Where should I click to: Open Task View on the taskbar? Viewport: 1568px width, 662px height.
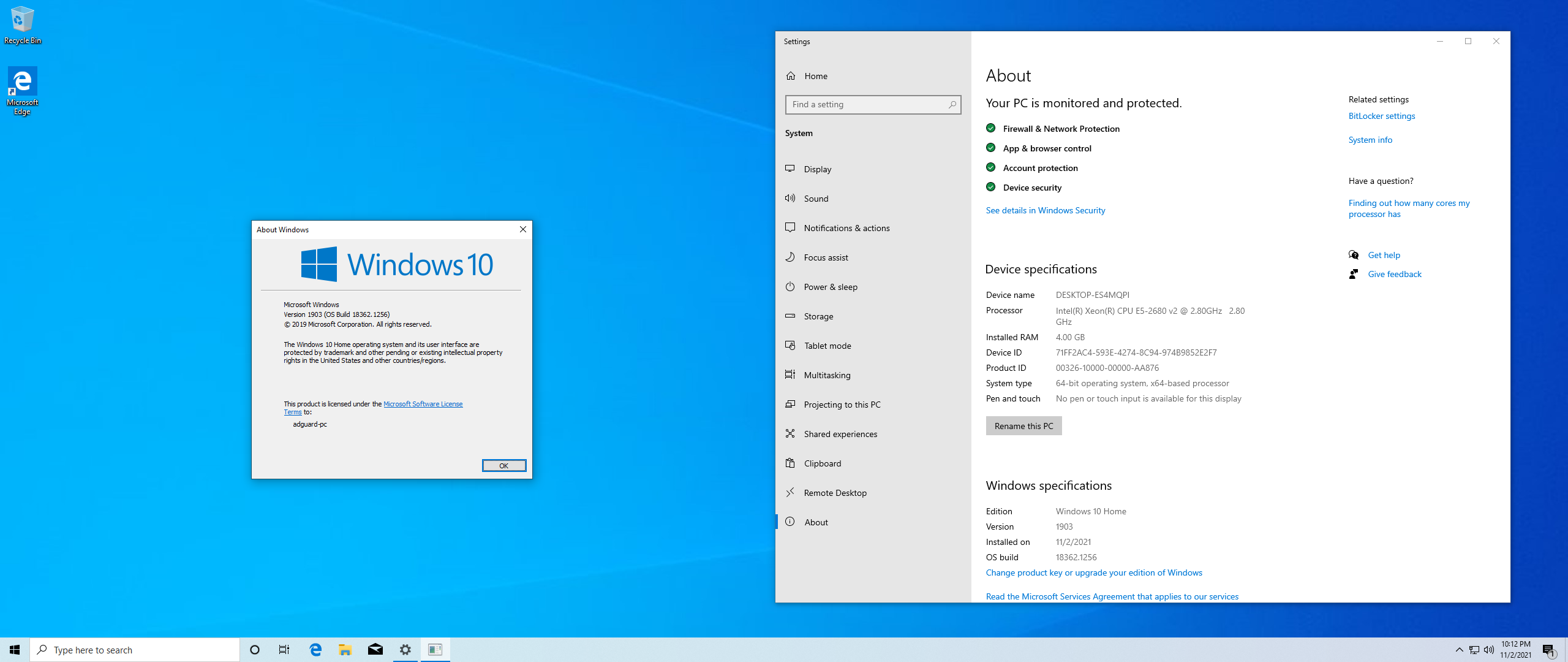point(284,650)
